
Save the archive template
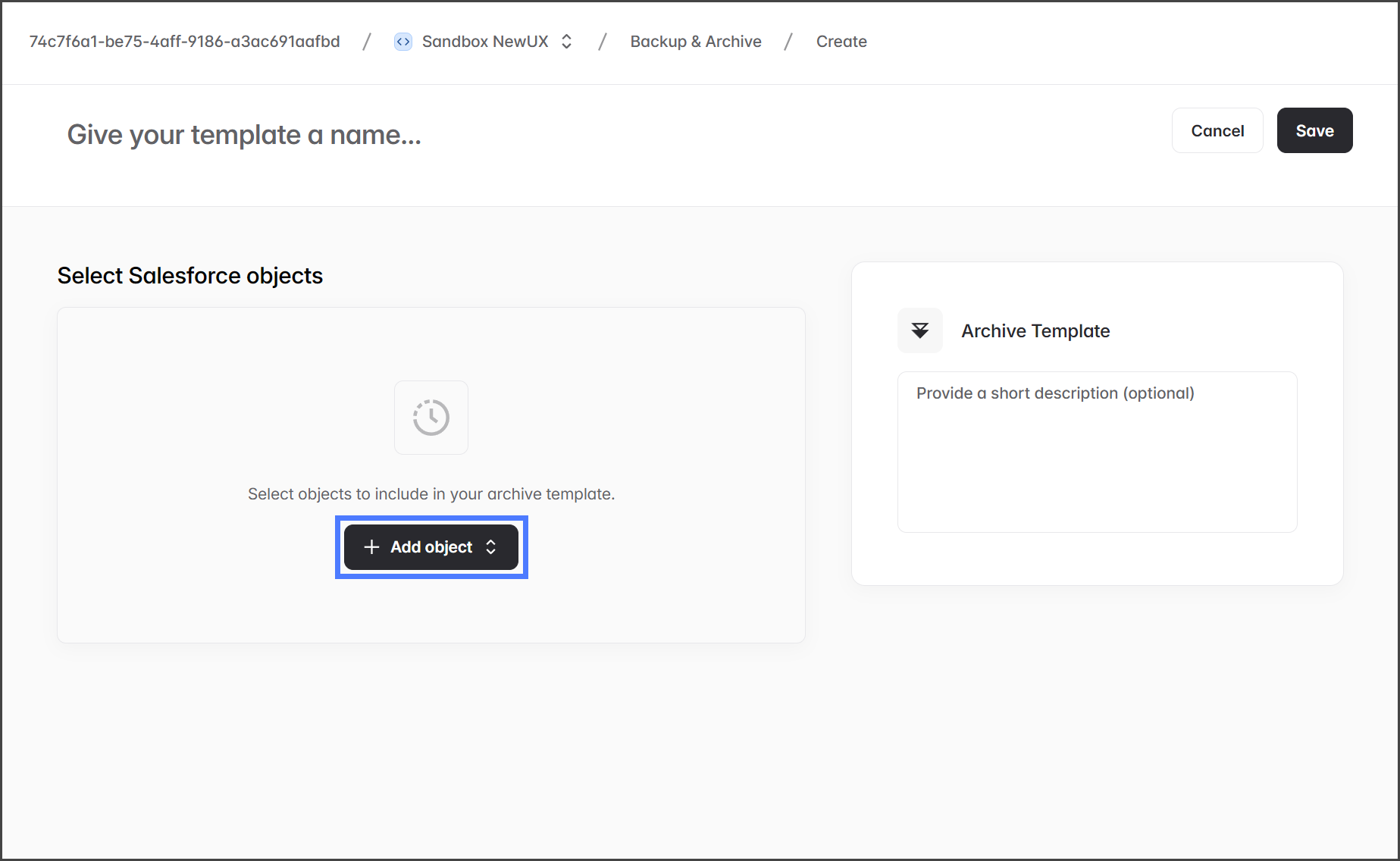tap(1314, 130)
